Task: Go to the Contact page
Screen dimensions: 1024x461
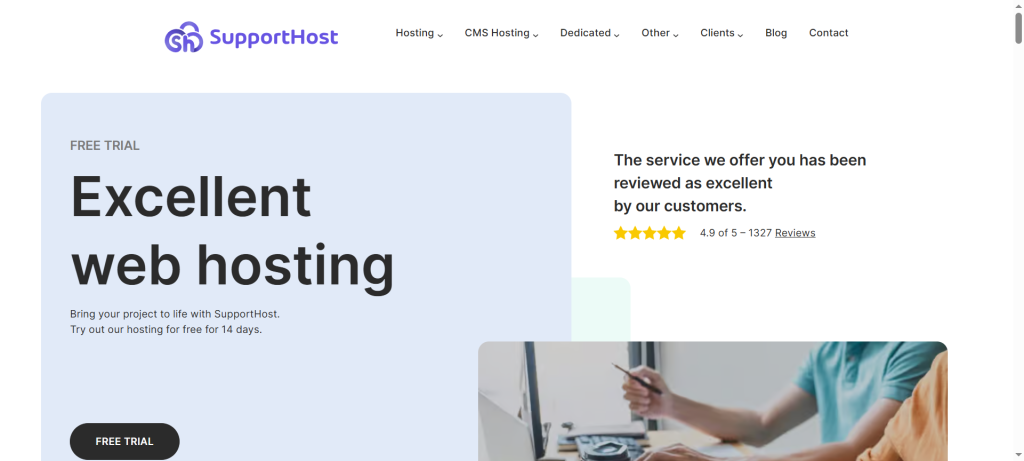Action: (829, 33)
